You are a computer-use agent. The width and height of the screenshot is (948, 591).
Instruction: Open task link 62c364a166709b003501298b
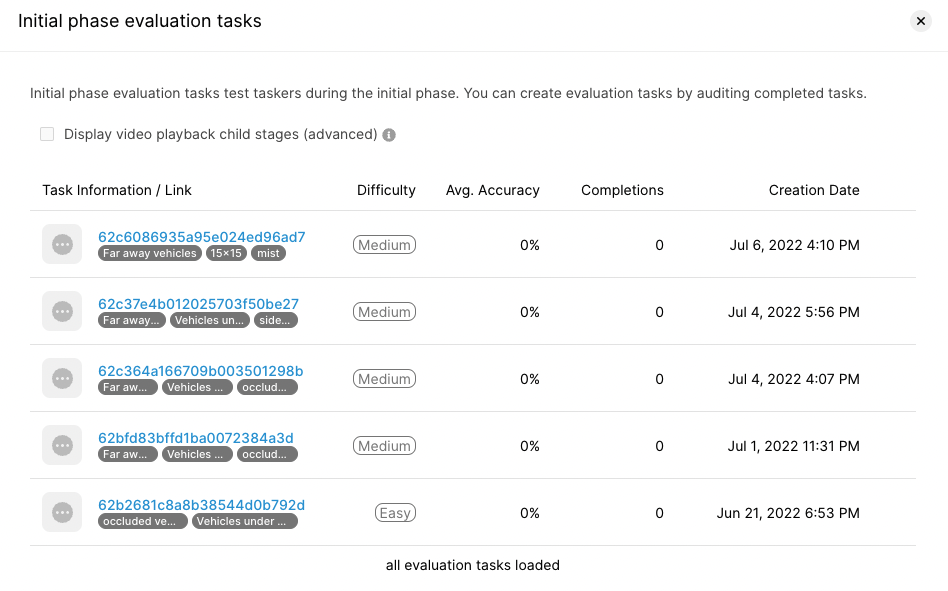(x=201, y=371)
